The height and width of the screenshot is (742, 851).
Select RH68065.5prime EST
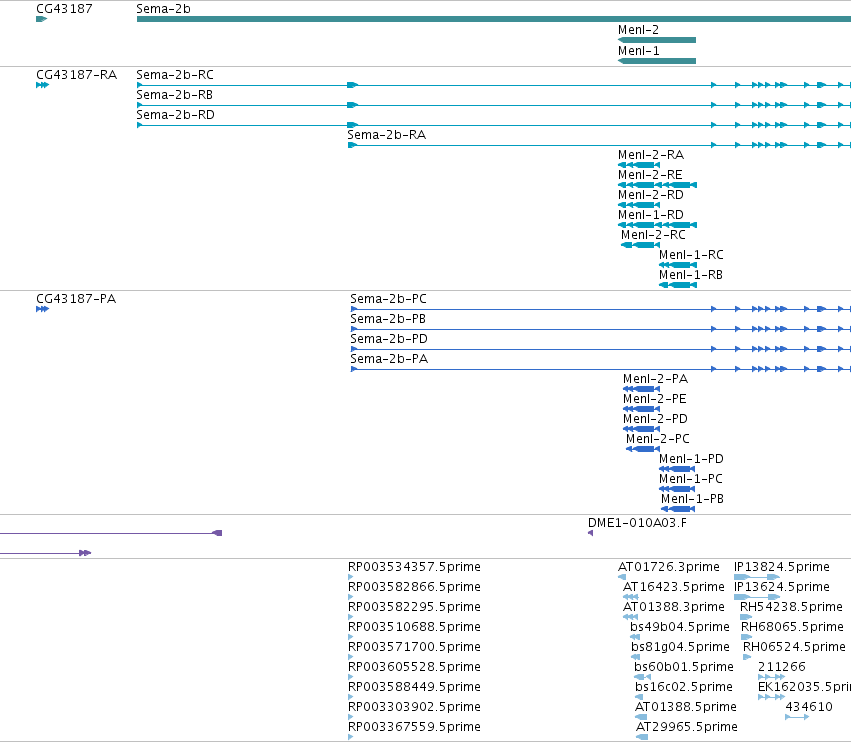(747, 637)
